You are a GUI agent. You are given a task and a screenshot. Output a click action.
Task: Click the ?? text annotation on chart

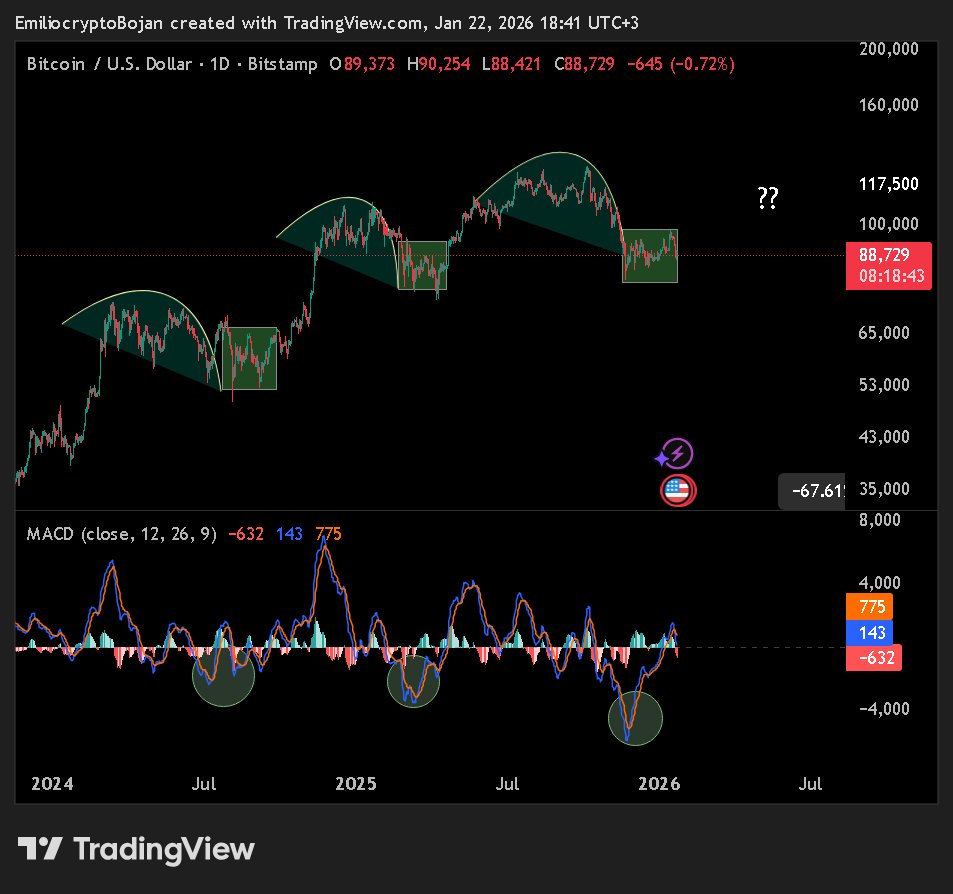point(768,198)
